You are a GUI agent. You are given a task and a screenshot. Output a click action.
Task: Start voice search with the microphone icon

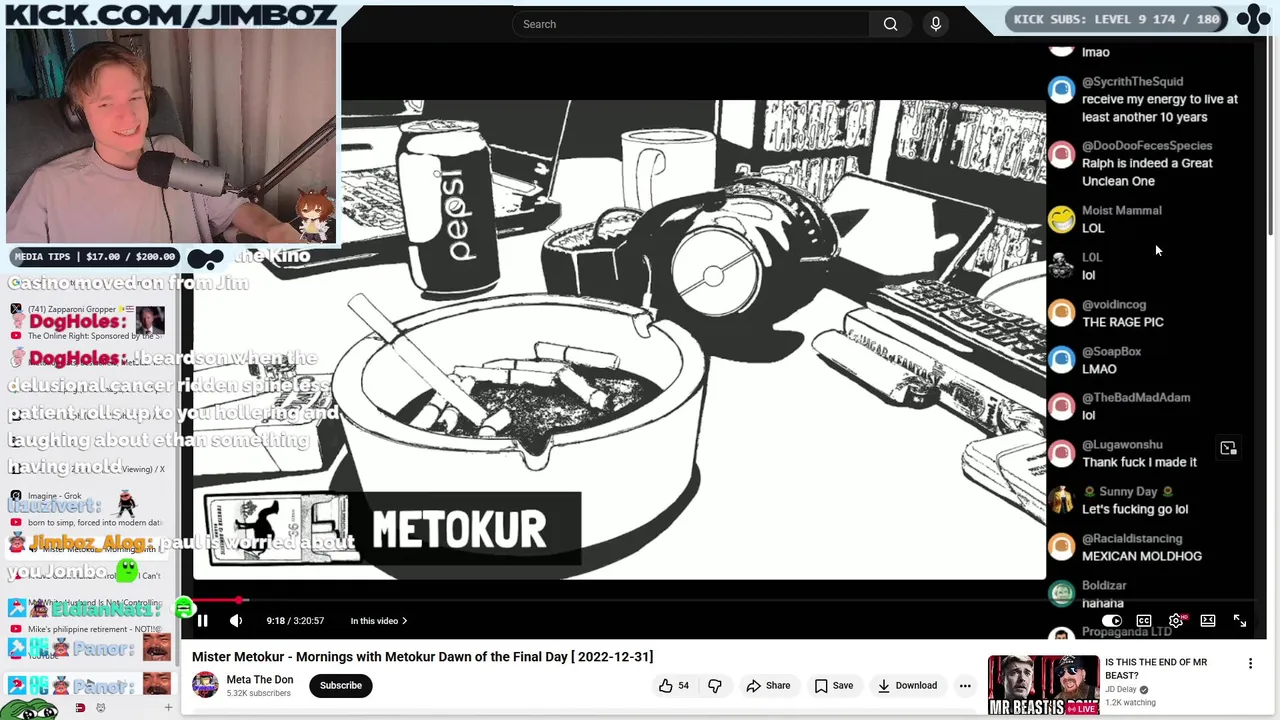[936, 24]
